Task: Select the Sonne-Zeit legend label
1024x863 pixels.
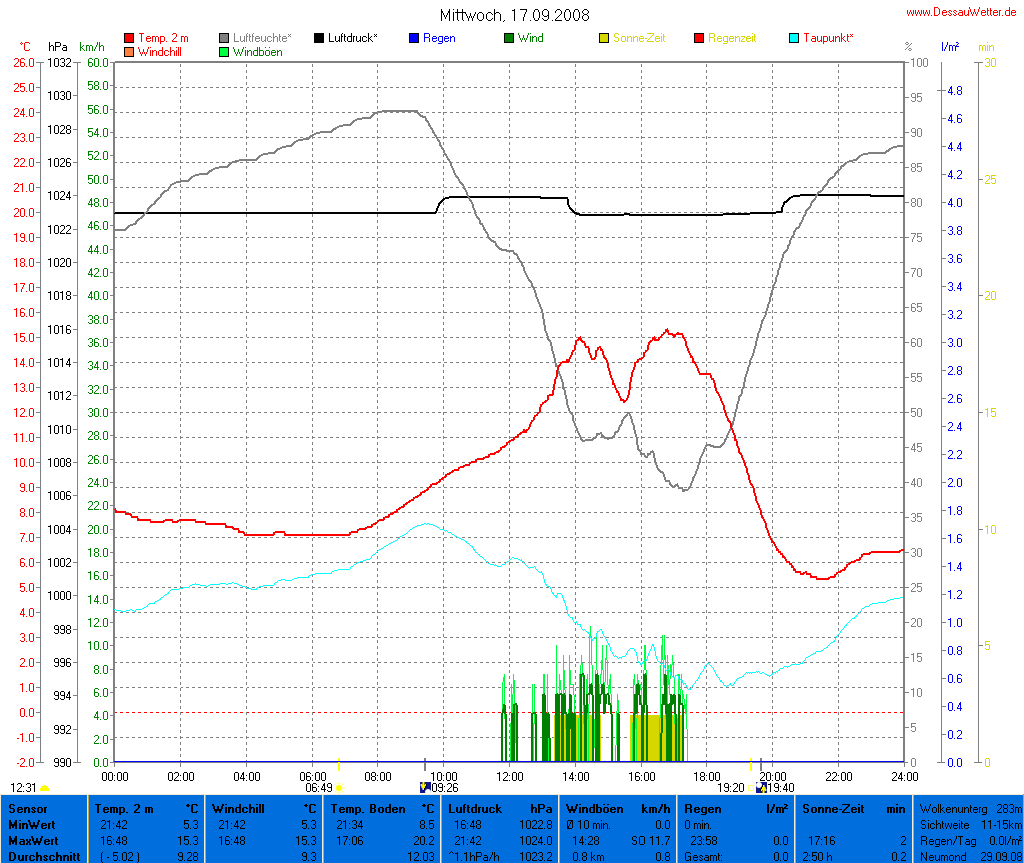Action: coord(644,38)
